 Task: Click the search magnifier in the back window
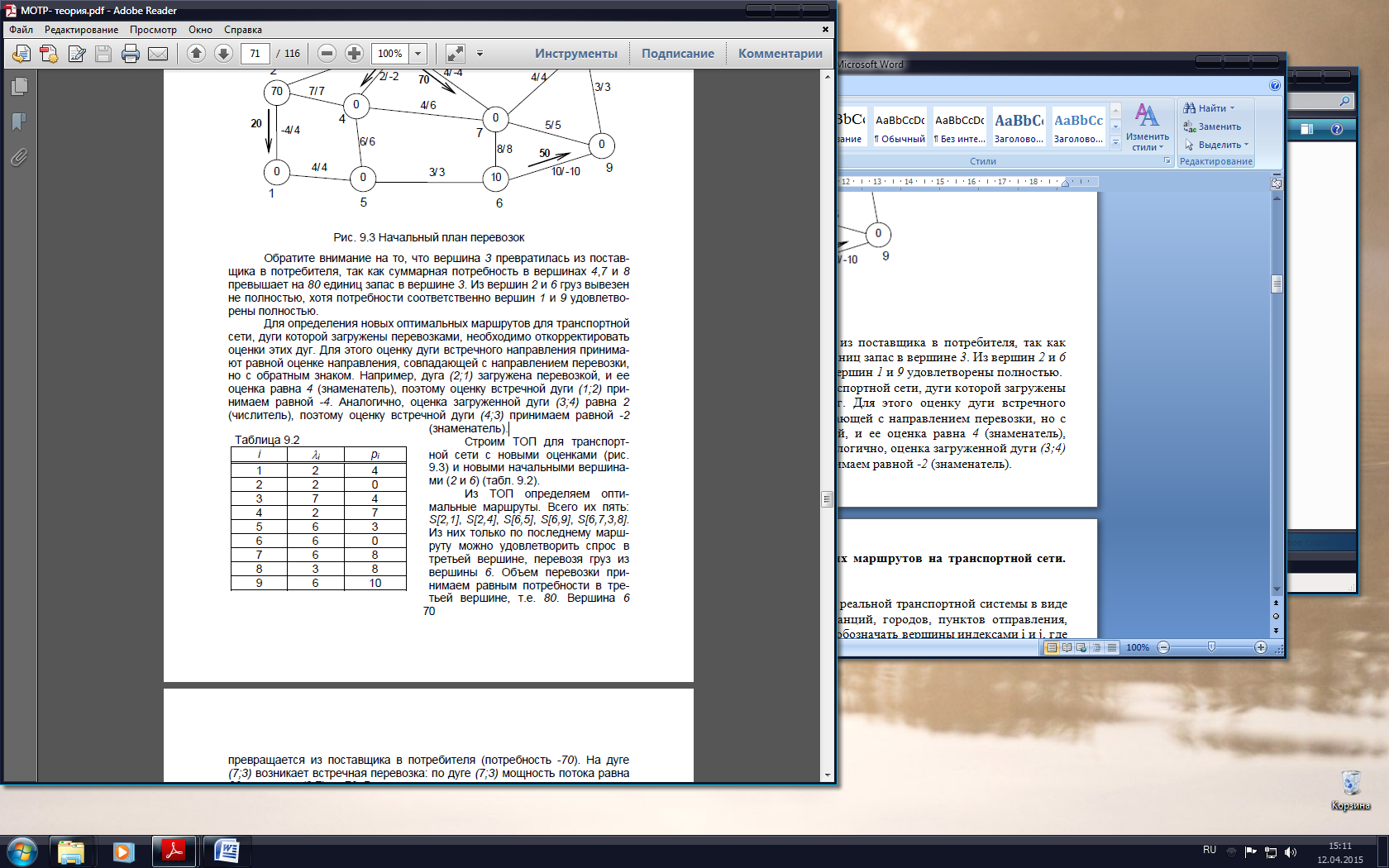coord(1344,101)
